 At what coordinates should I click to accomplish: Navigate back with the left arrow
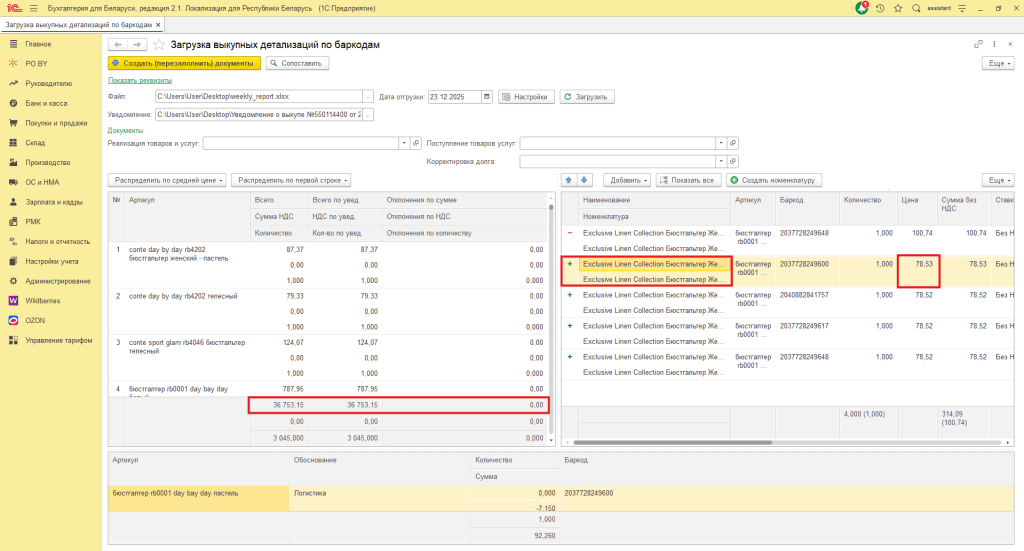tap(117, 45)
